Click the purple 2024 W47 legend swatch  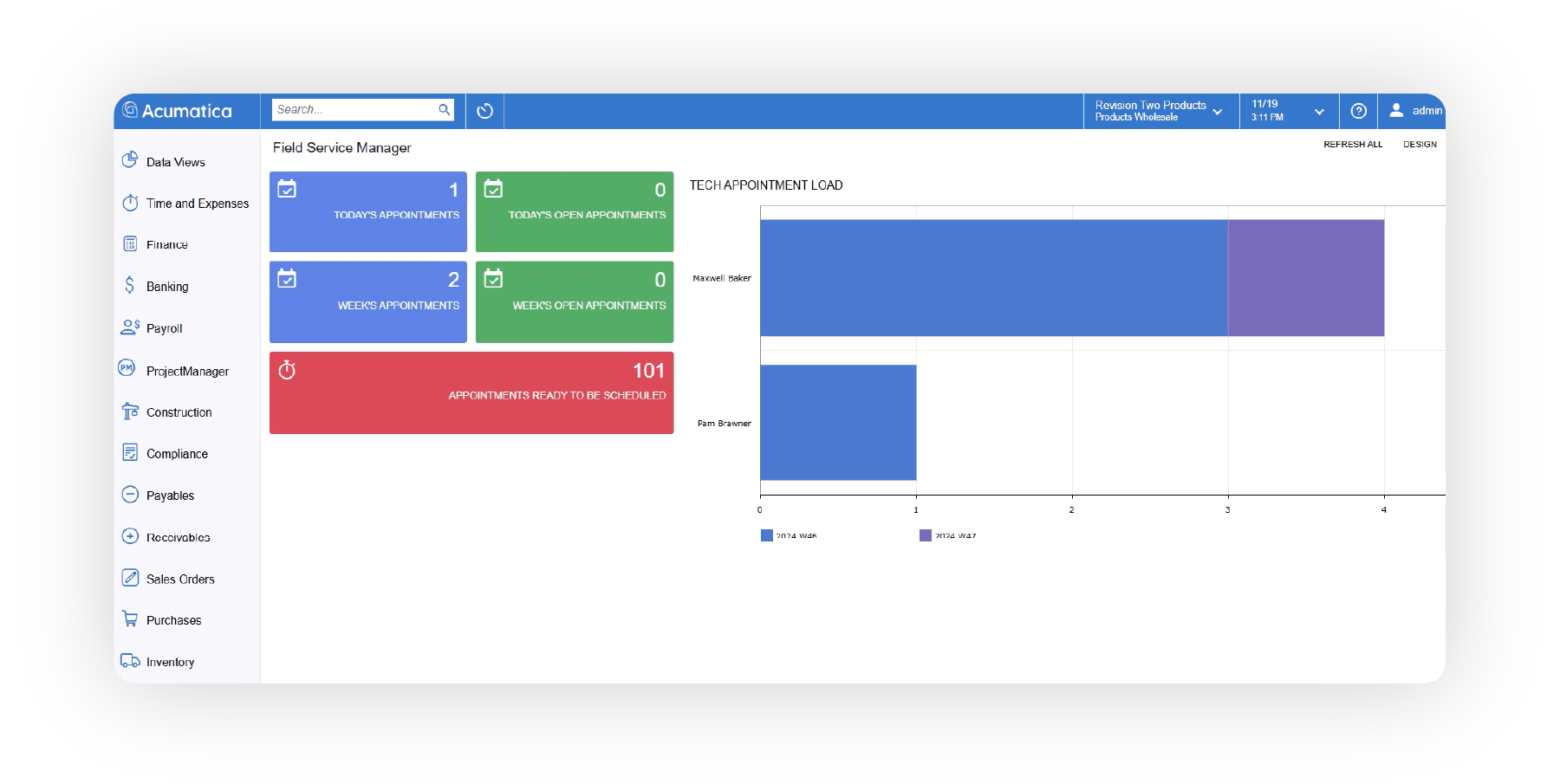click(926, 535)
